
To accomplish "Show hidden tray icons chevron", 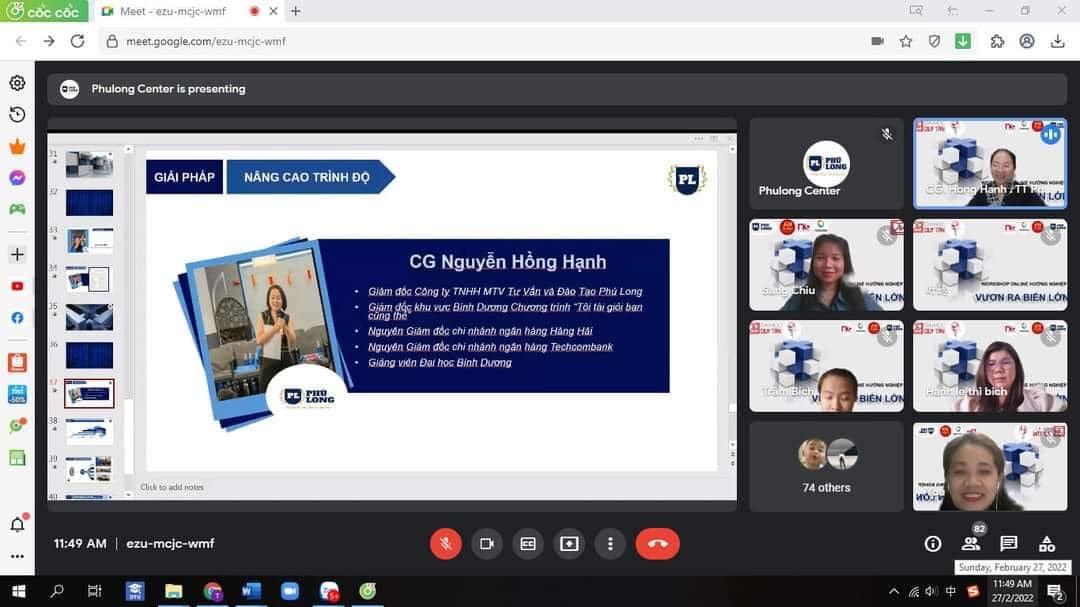I will click(x=894, y=591).
